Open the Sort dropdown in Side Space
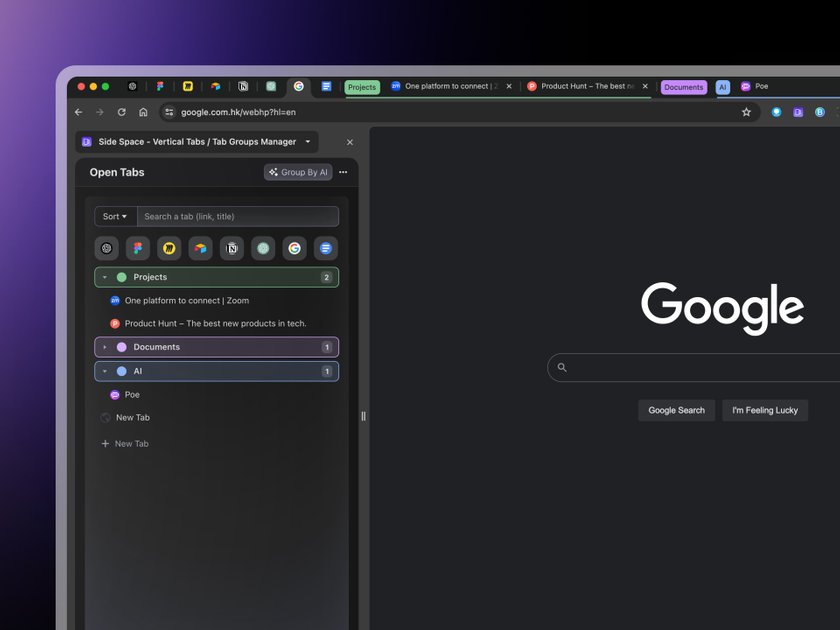The image size is (840, 630). [x=115, y=216]
